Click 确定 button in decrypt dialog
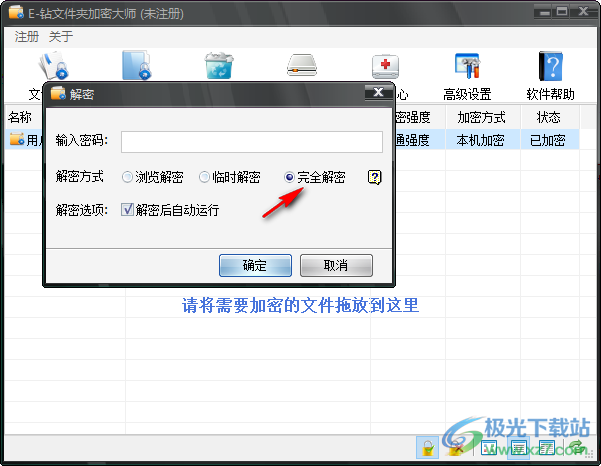Screen dimensions: 601x466 (255, 265)
